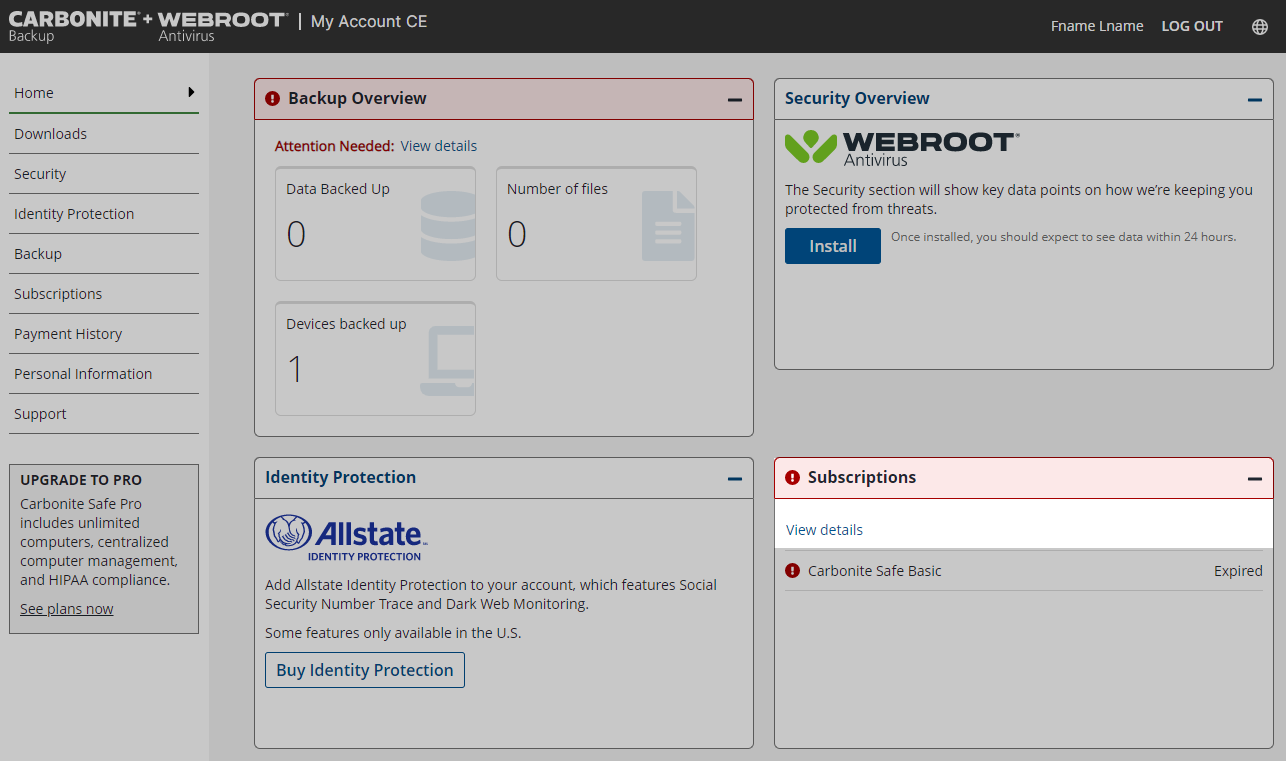Collapse the Backup Overview panel

pyautogui.click(x=734, y=100)
